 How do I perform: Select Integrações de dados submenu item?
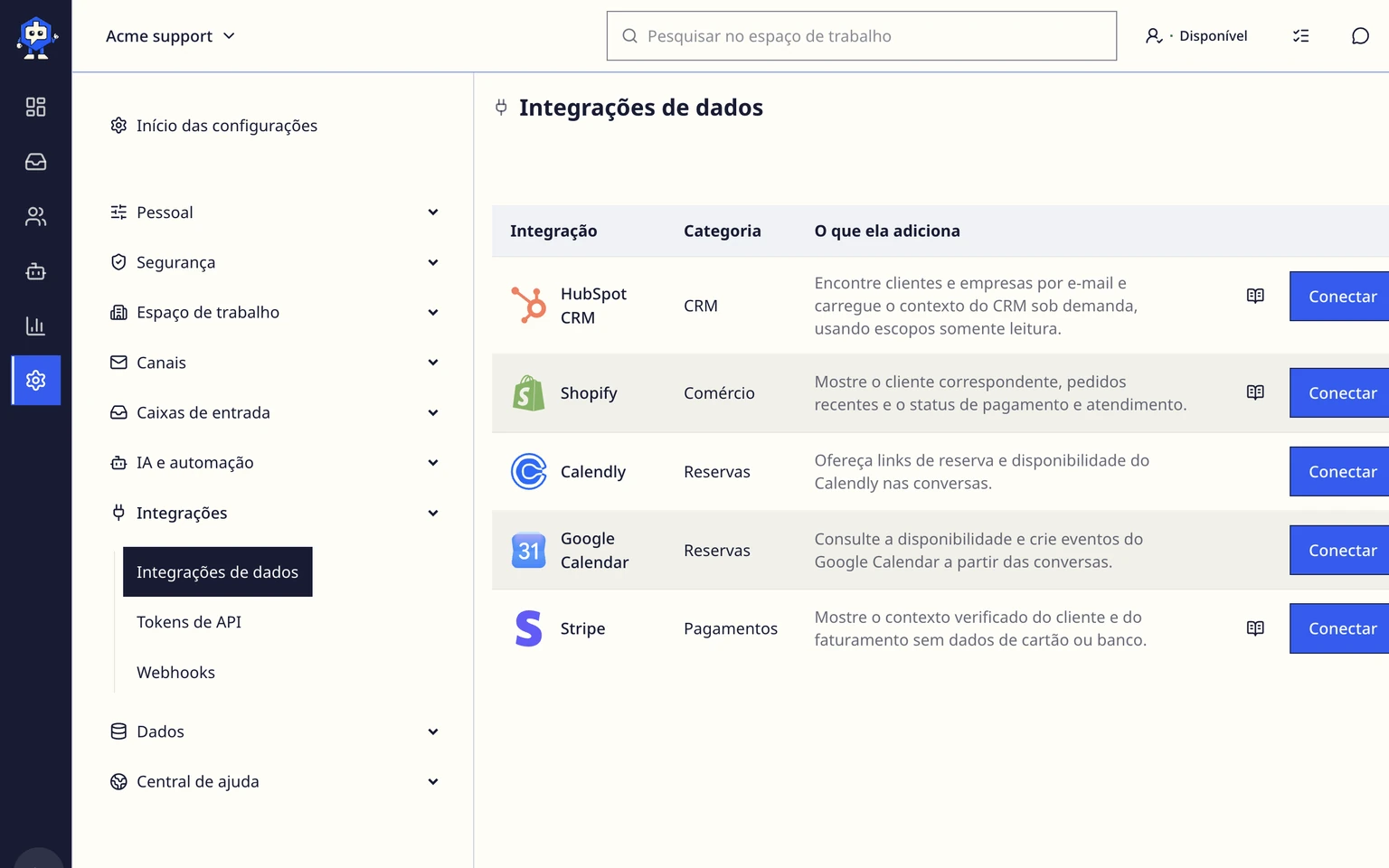click(x=218, y=571)
